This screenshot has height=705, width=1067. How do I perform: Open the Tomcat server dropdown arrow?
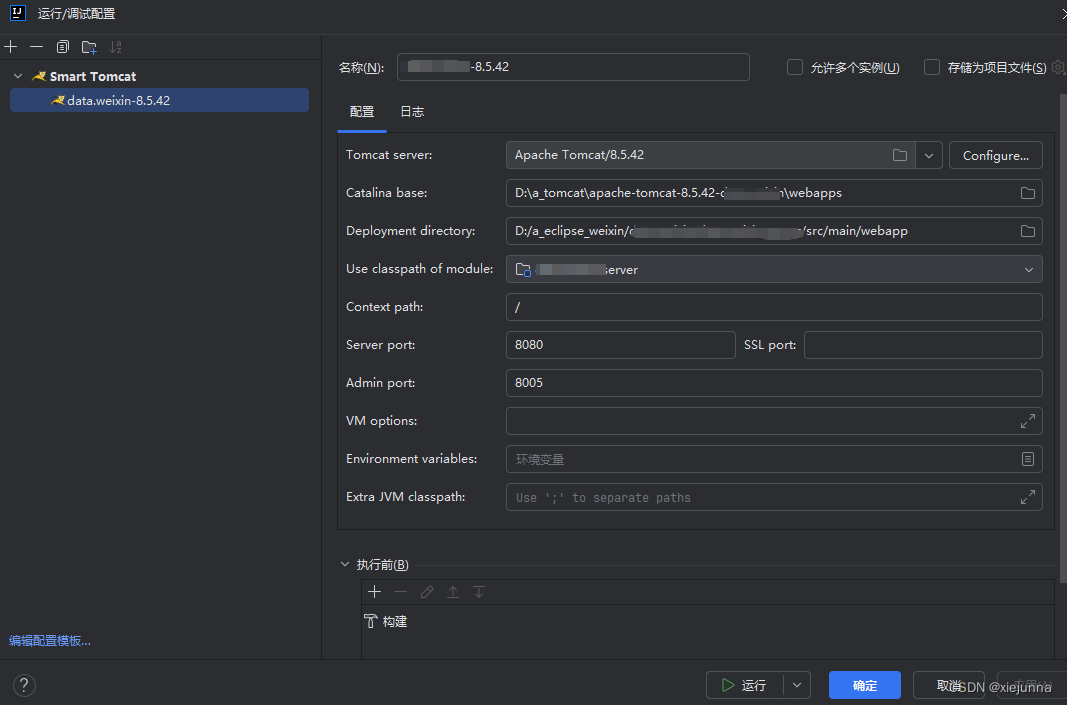(929, 155)
